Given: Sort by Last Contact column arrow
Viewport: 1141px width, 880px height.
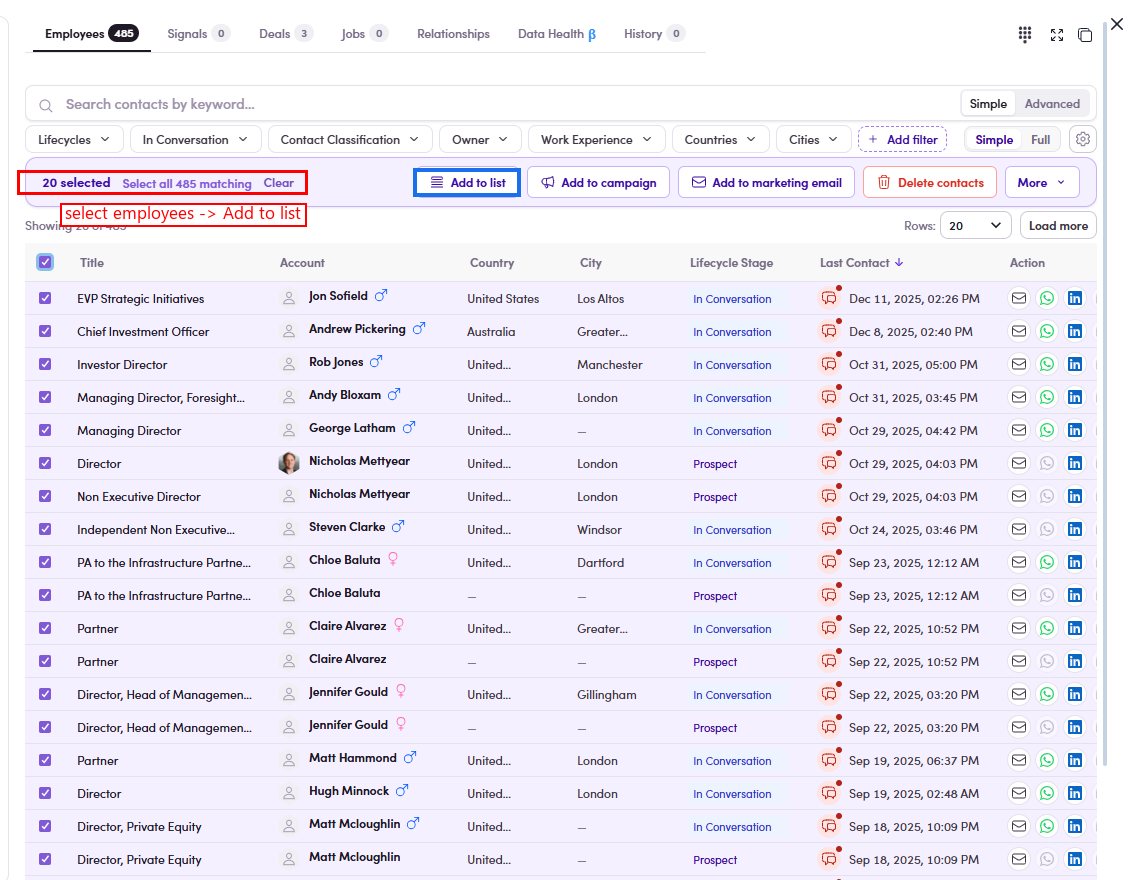Looking at the screenshot, I should pyautogui.click(x=899, y=263).
